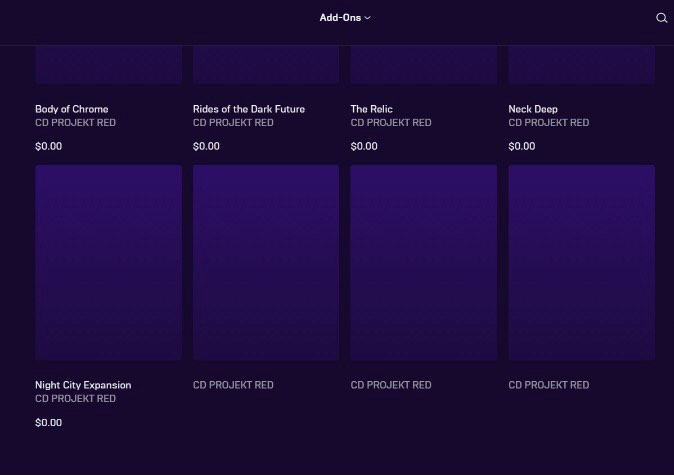Open Rides of the Dark Future title
This screenshot has width=674, height=475.
coord(249,109)
